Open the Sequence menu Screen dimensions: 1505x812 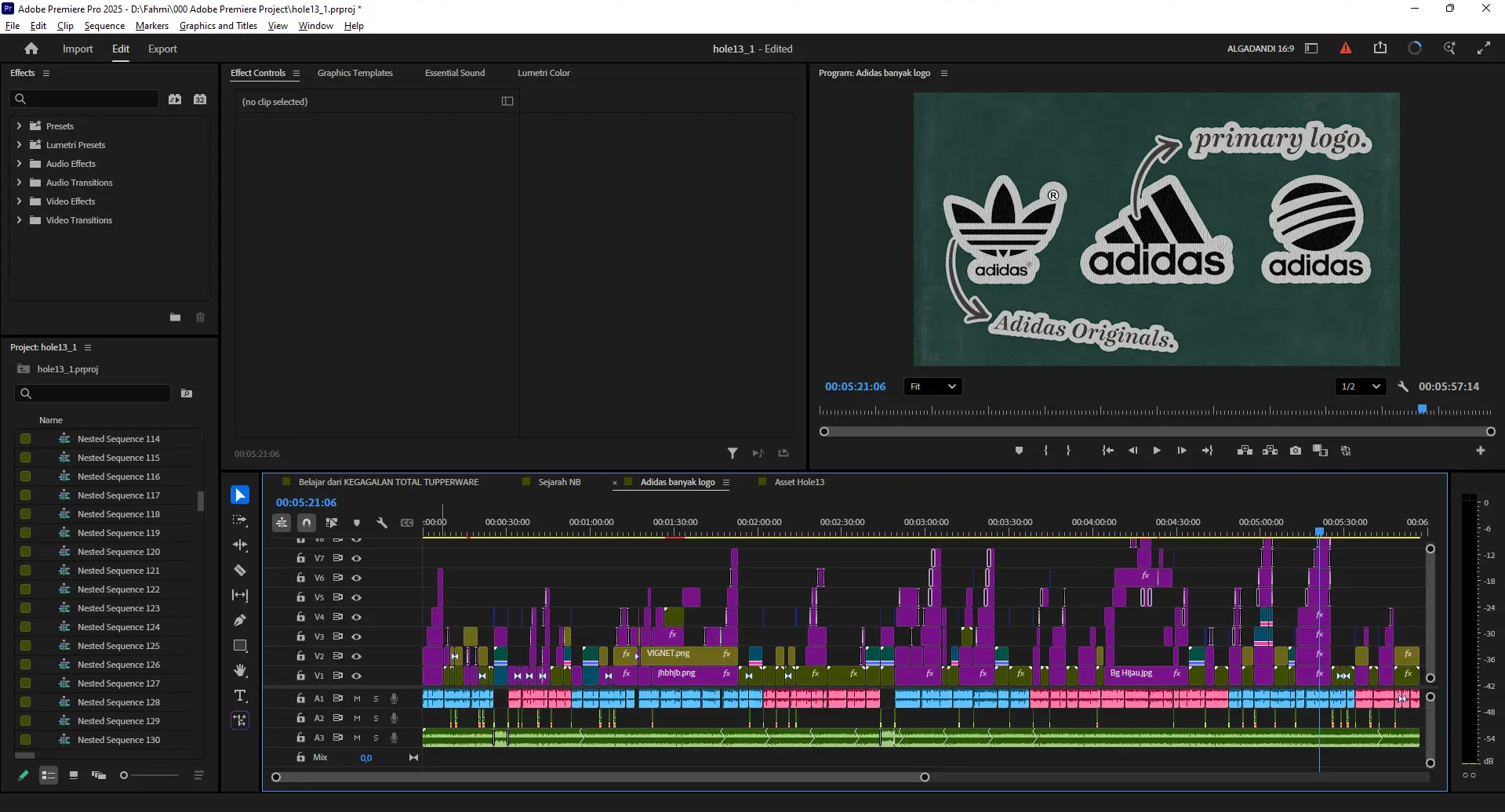click(x=104, y=26)
